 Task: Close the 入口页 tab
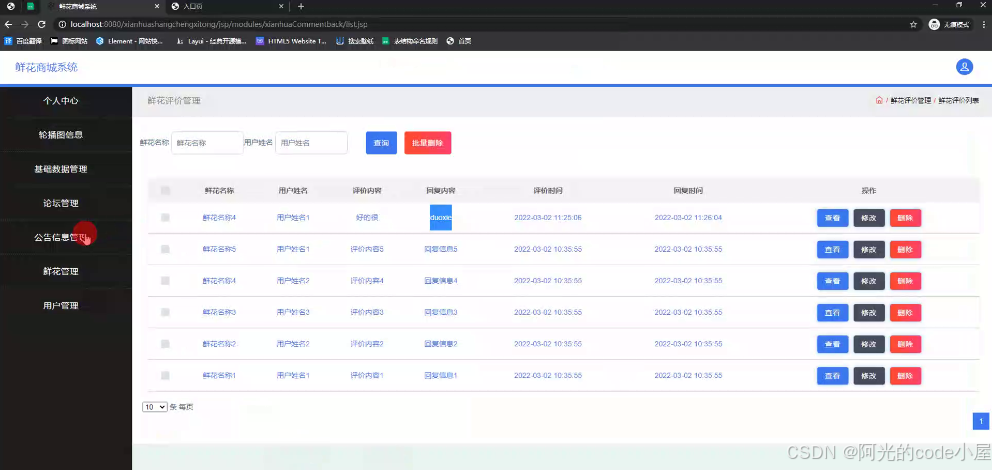coord(281,6)
